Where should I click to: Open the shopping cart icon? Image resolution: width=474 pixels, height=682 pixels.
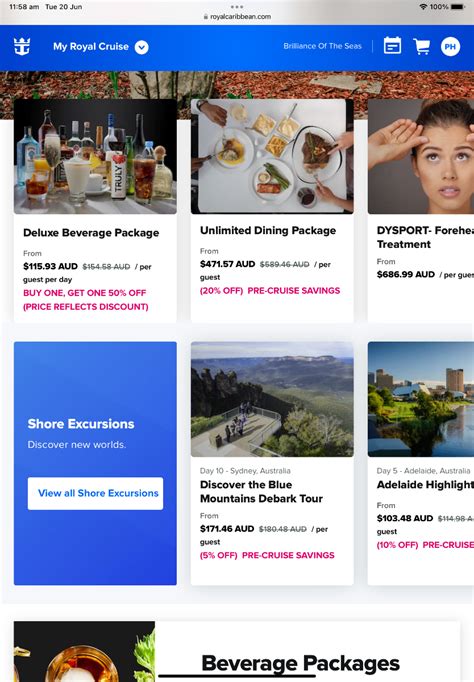(421, 46)
